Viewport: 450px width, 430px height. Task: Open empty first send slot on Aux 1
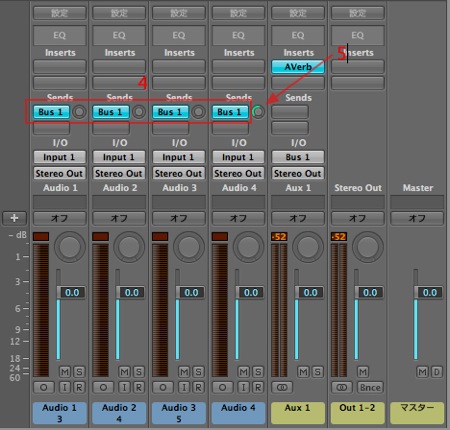pos(290,112)
